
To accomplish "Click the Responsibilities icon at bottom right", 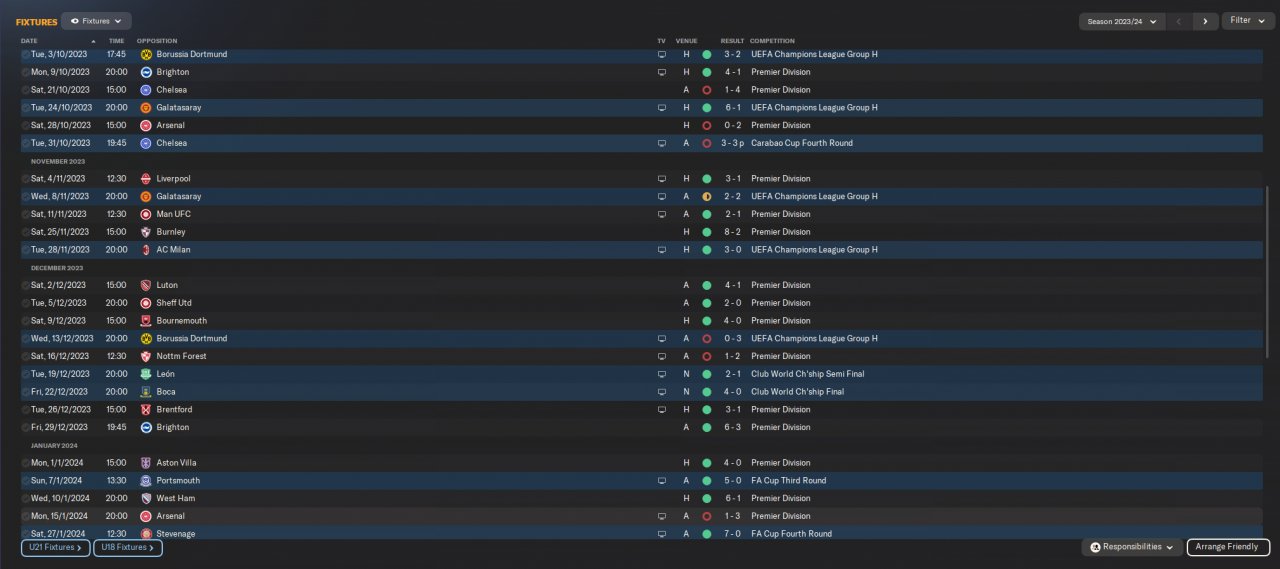I will click(x=1095, y=547).
